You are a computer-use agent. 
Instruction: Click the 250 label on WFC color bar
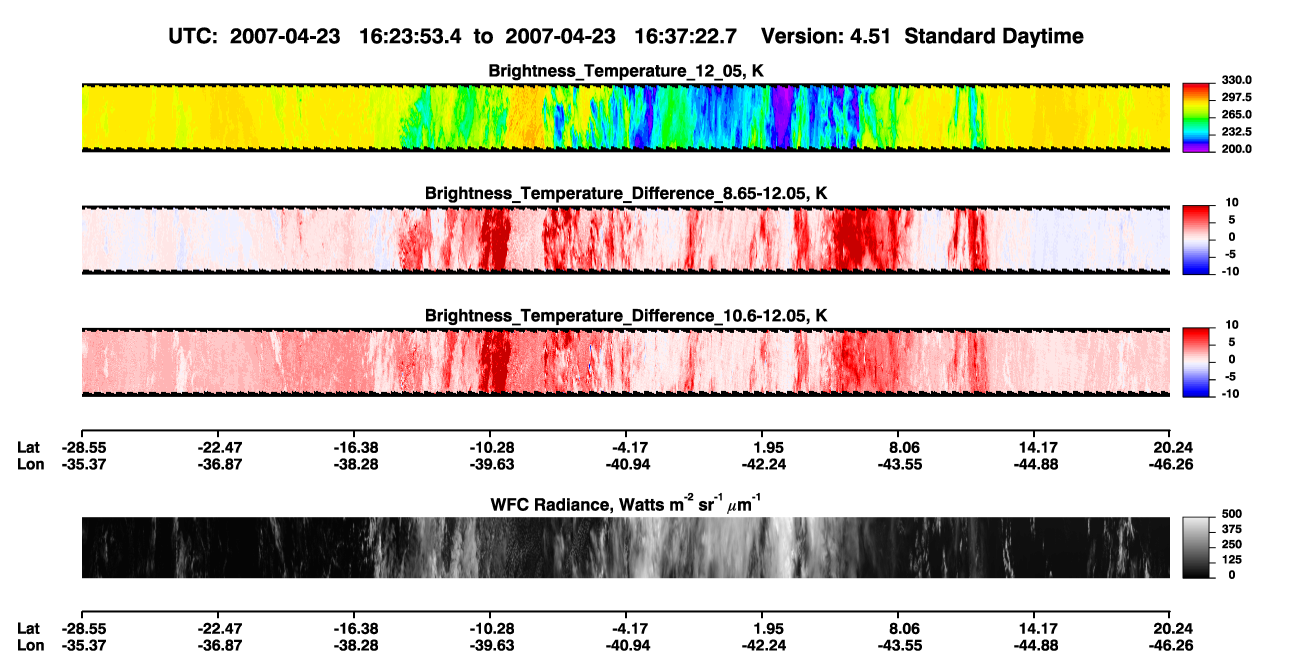pos(1231,545)
